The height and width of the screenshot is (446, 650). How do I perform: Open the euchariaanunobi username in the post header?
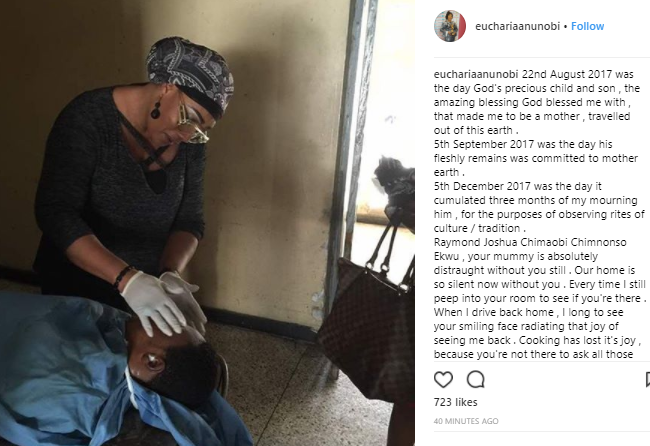point(517,26)
